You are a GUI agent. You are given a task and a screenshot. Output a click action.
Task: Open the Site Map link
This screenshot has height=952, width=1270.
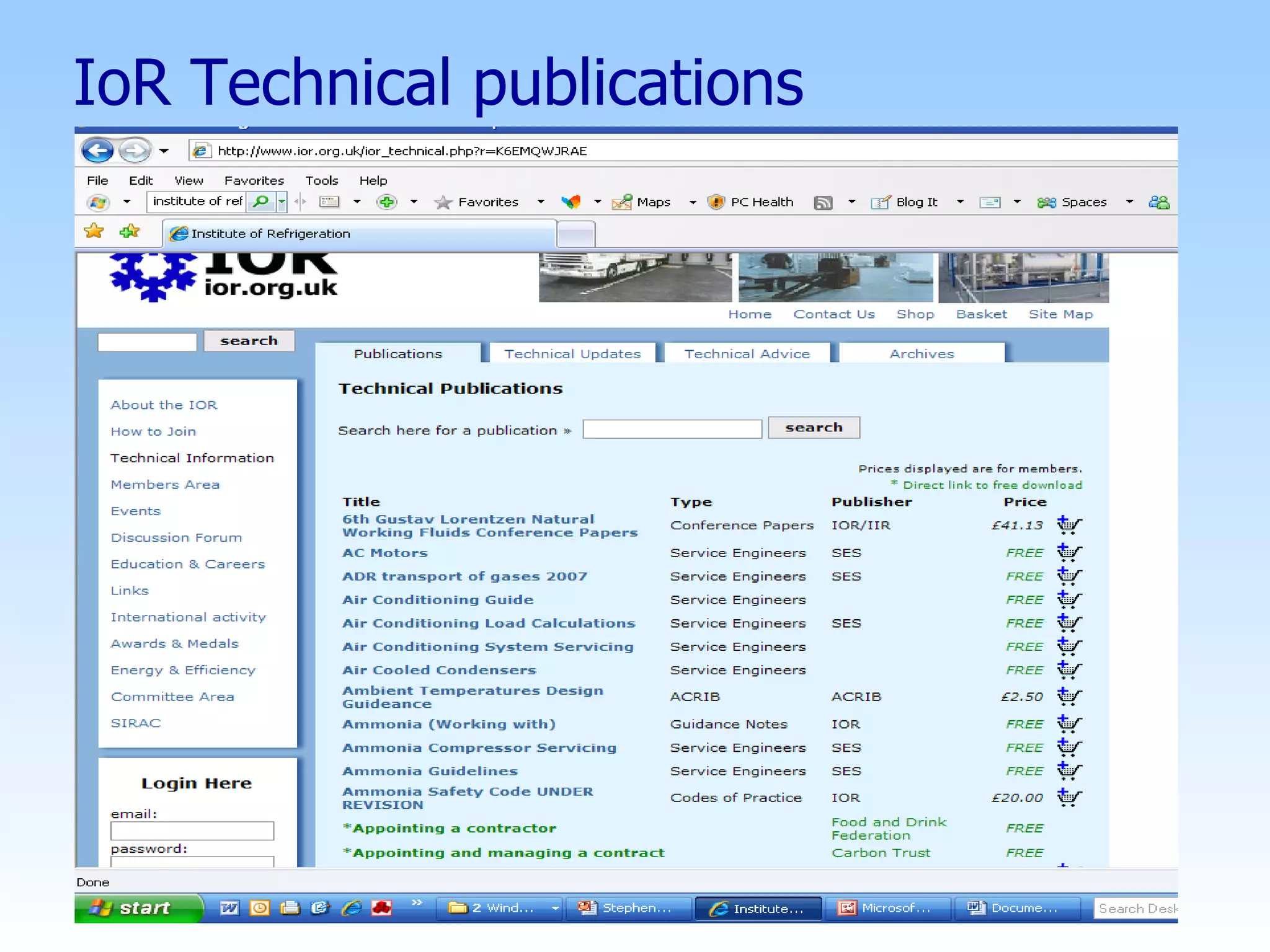pos(1061,314)
